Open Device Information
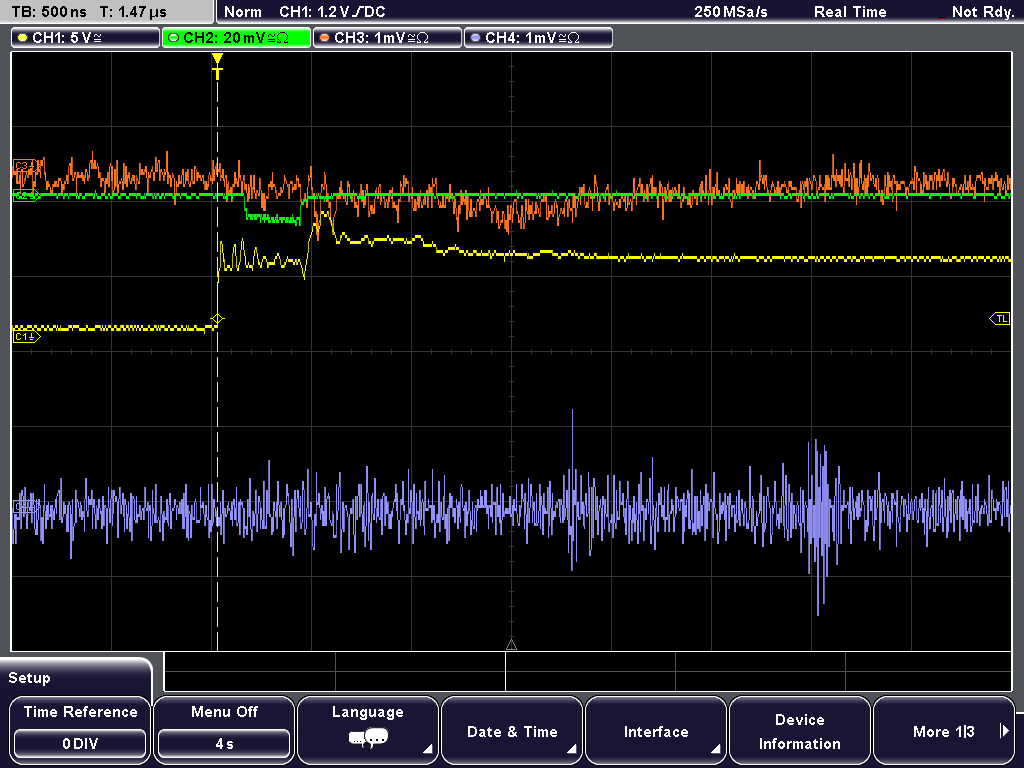 point(799,729)
